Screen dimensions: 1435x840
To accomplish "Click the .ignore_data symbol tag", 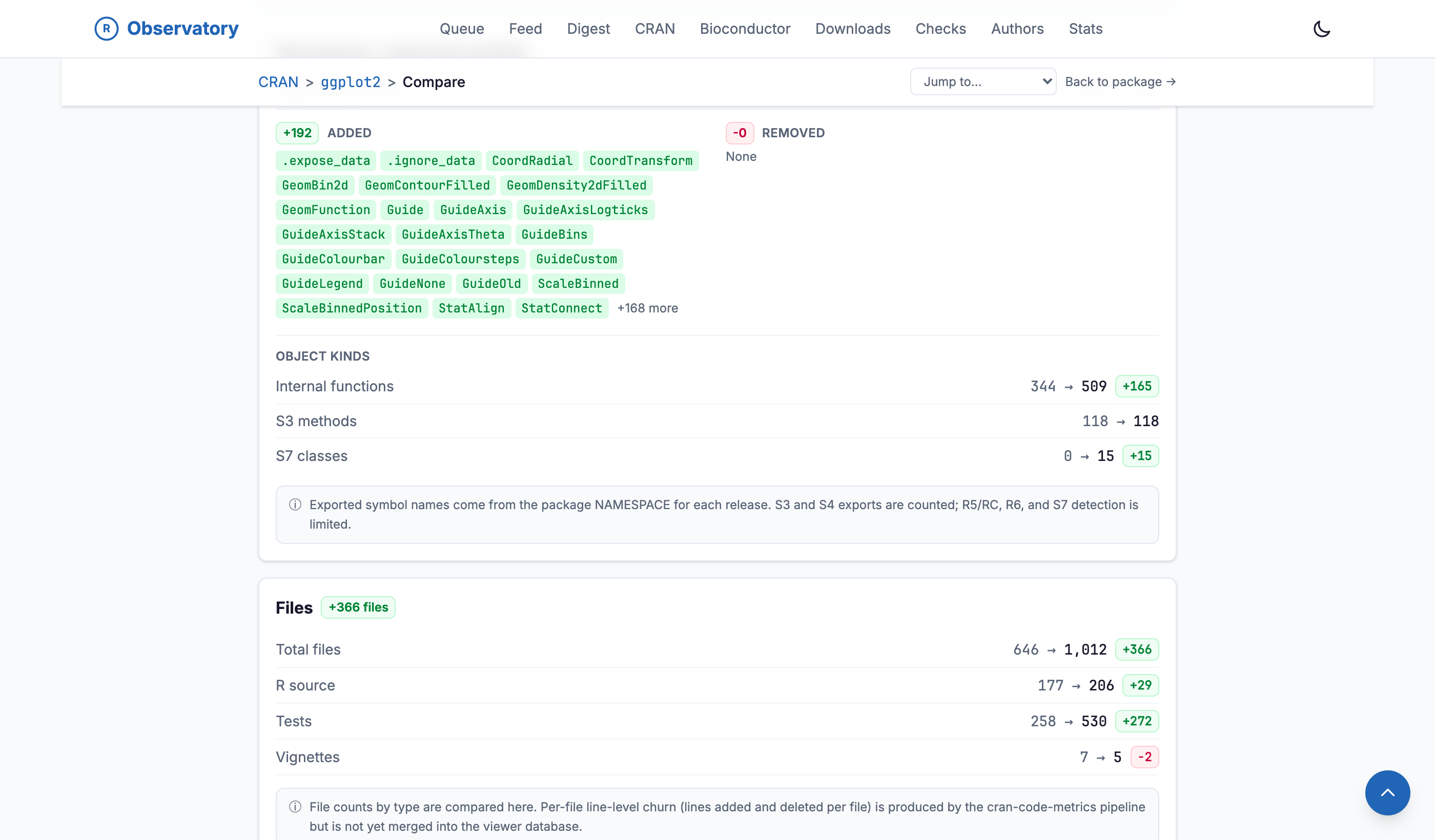I will click(431, 160).
